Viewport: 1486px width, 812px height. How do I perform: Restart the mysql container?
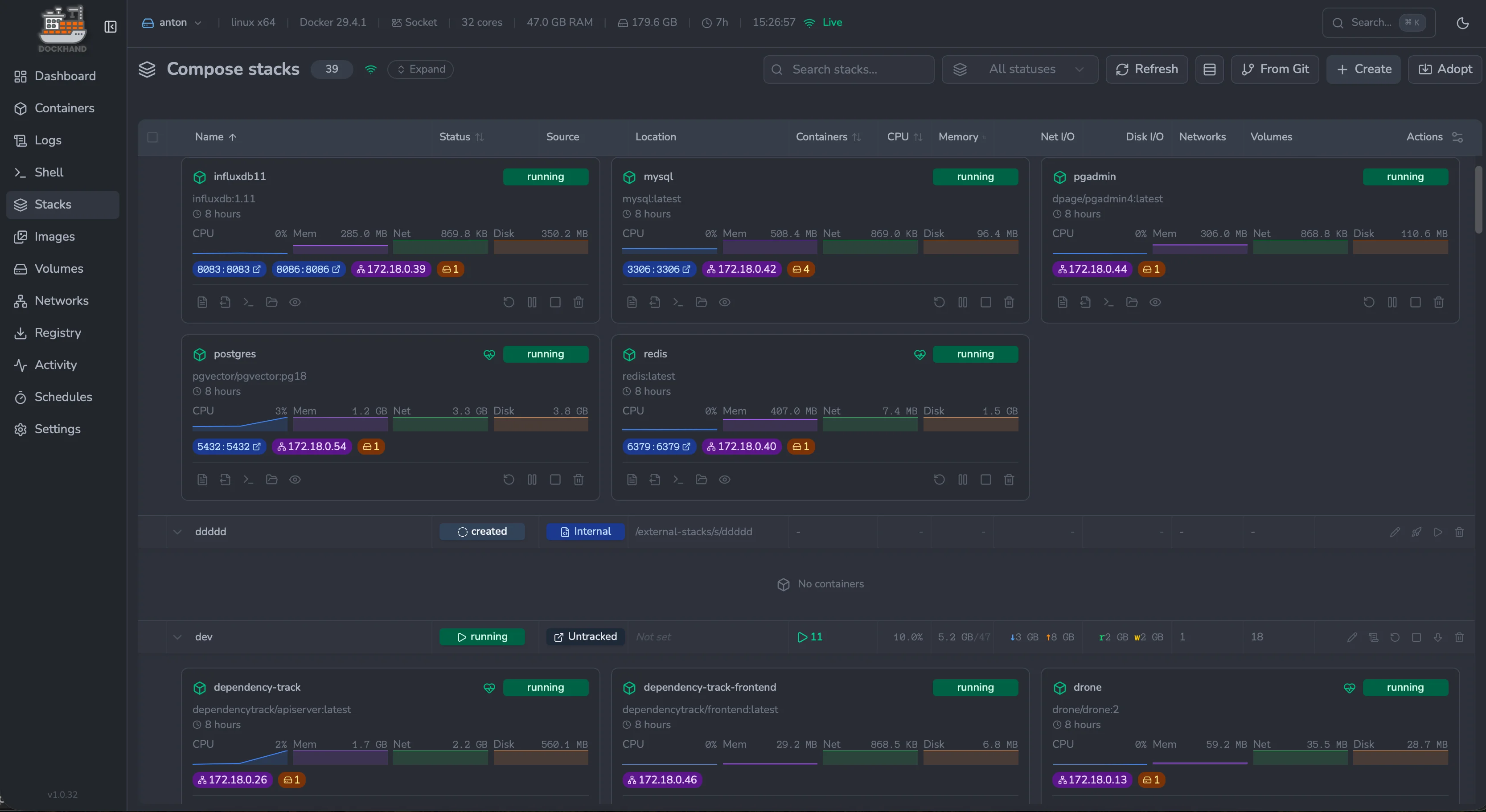tap(939, 302)
